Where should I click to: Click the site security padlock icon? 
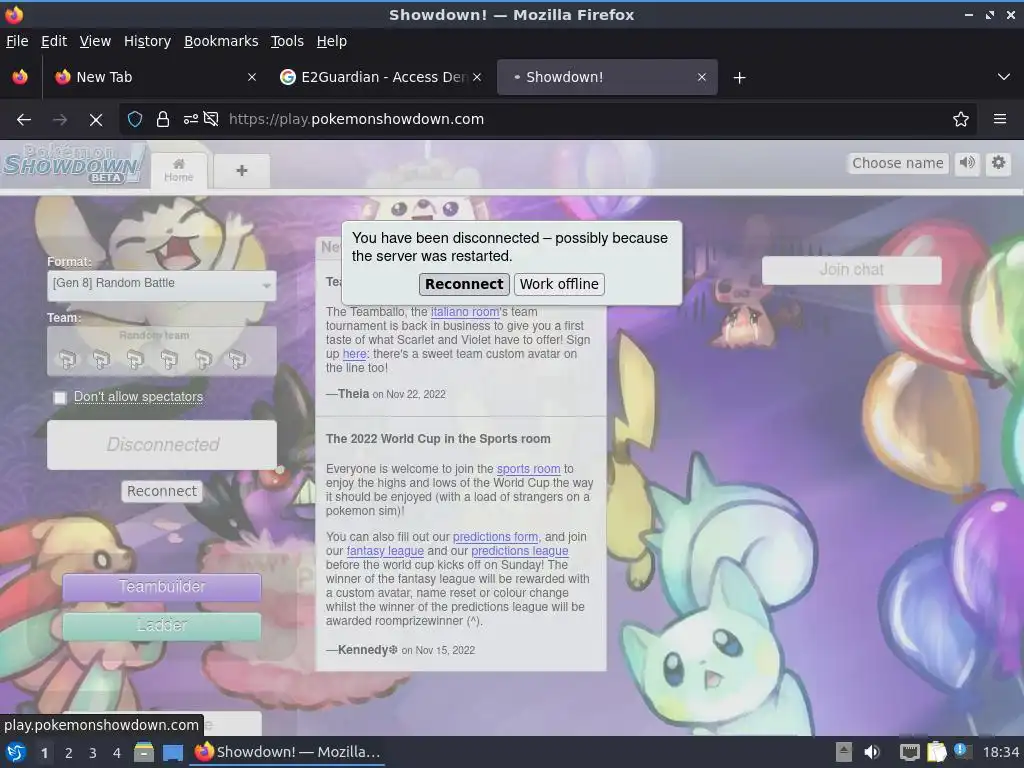click(163, 119)
